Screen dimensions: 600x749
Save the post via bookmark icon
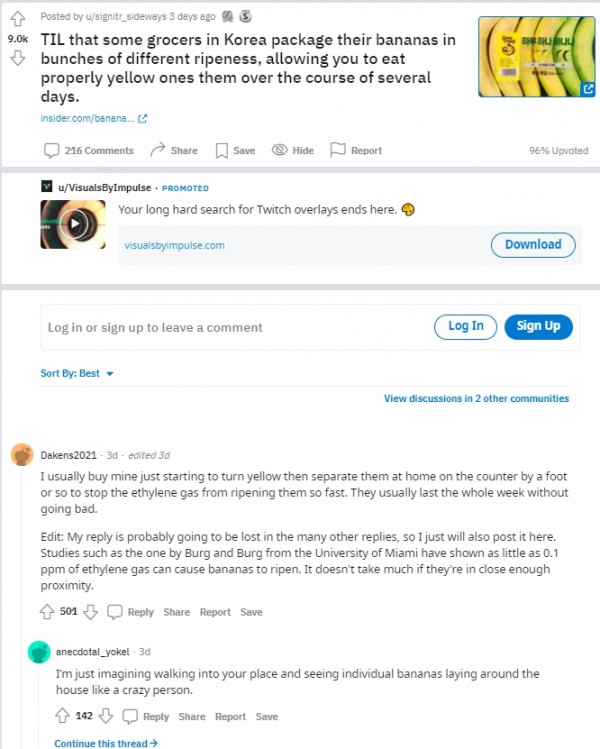point(222,150)
